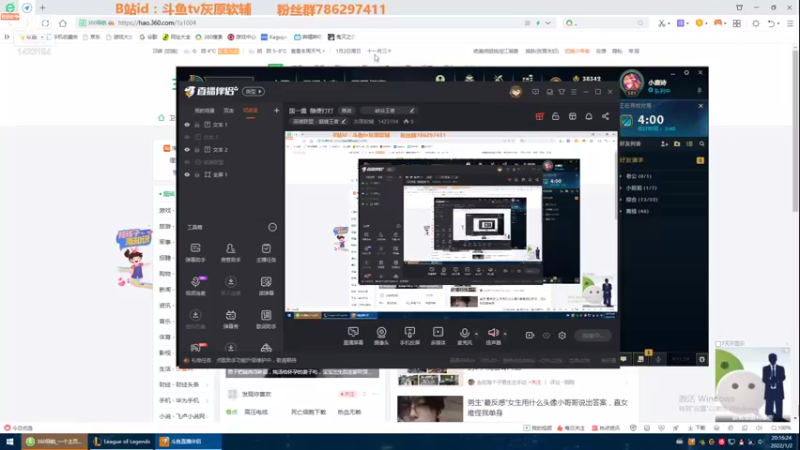Open the 房管助手 tool
This screenshot has width=800, height=450.
point(231,253)
